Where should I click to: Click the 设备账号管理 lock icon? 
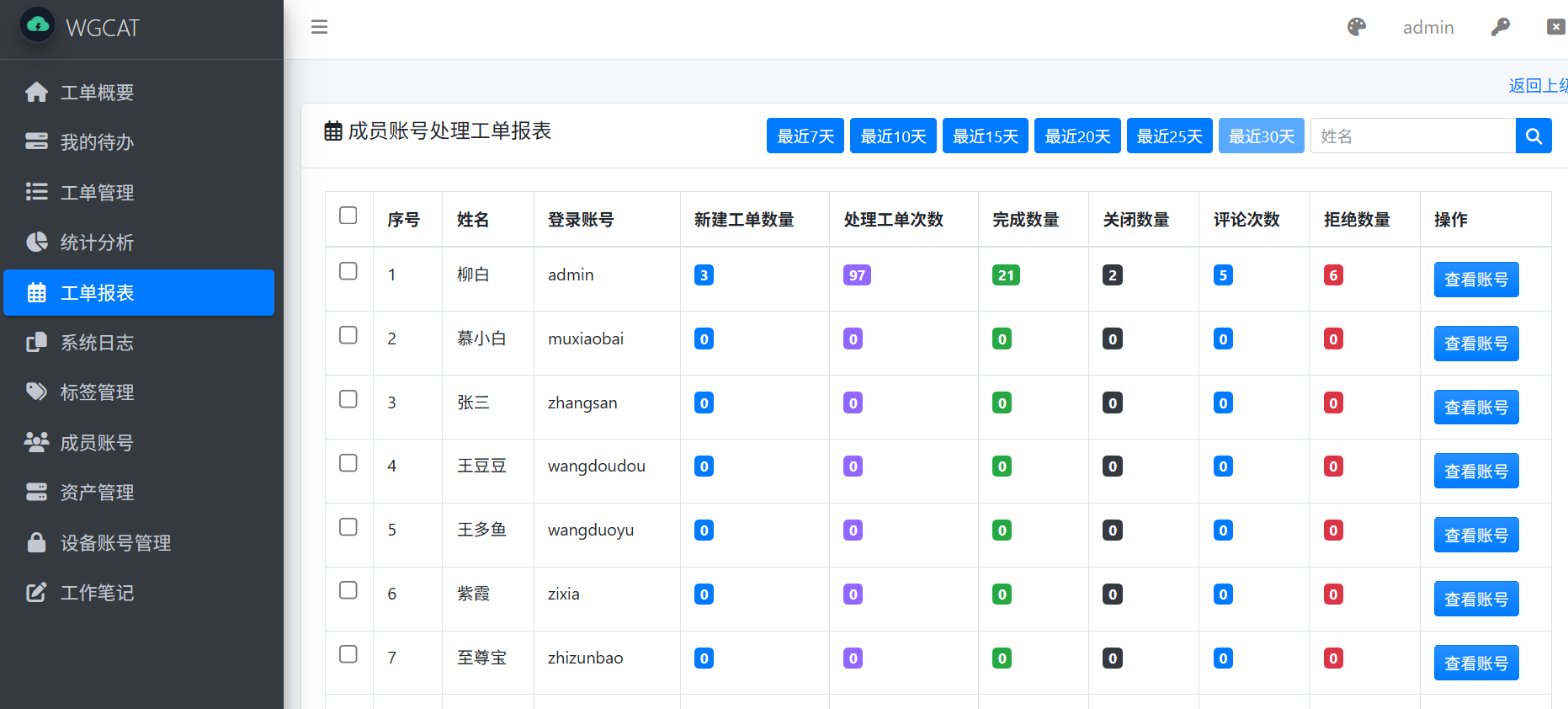pyautogui.click(x=36, y=542)
